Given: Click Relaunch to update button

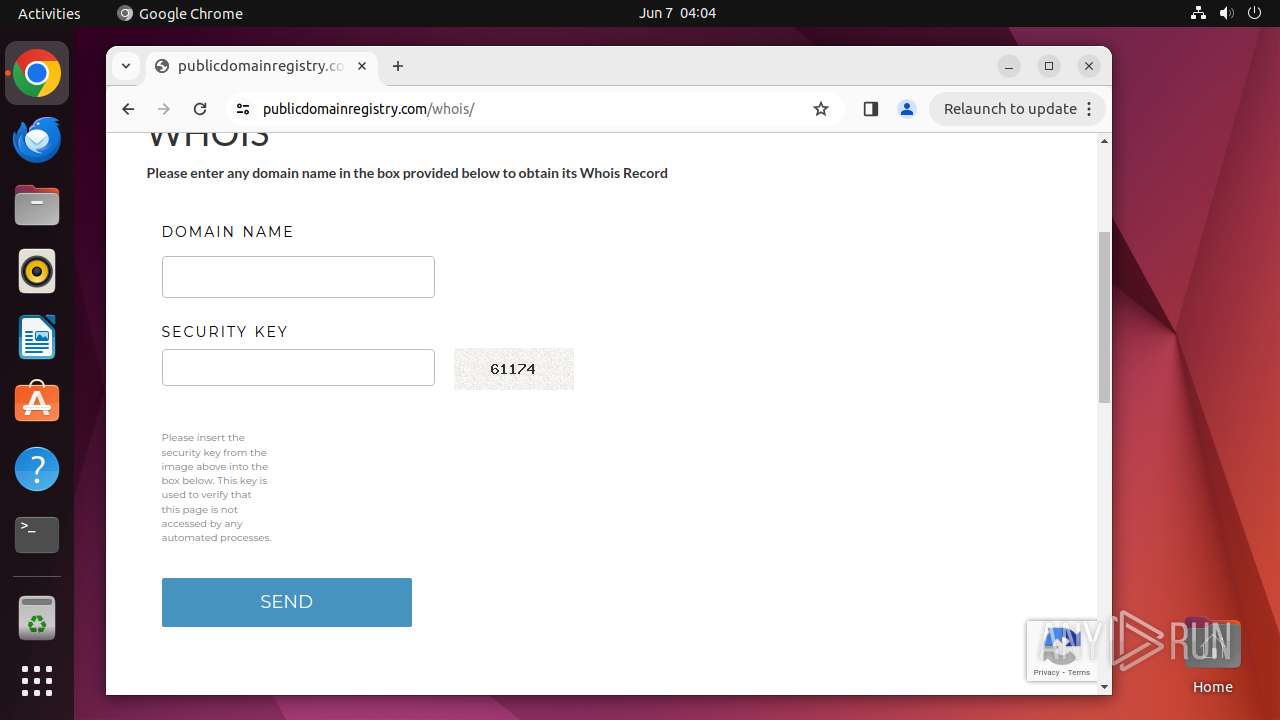Looking at the screenshot, I should tap(1018, 109).
